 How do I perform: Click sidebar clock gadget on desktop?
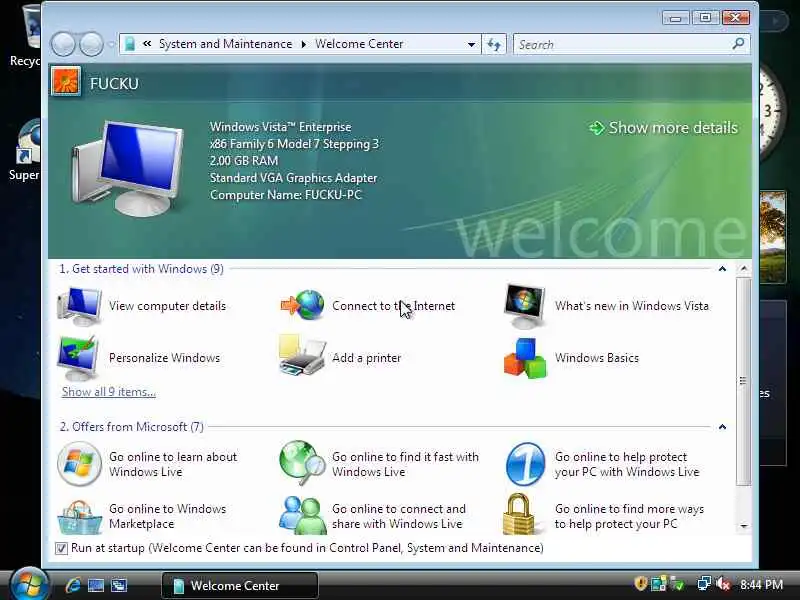pos(772,112)
